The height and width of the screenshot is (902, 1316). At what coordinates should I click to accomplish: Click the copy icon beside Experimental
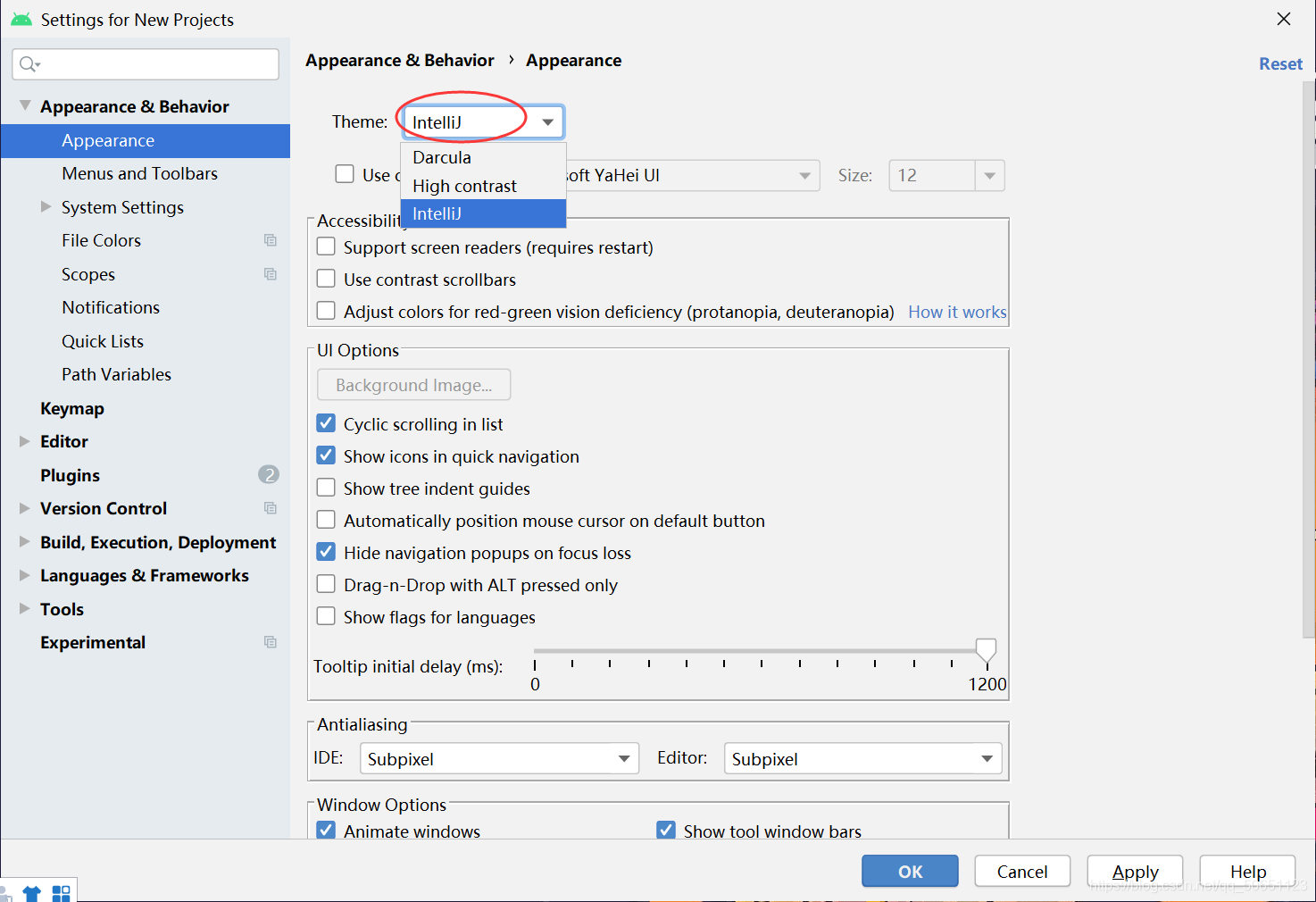tap(271, 642)
